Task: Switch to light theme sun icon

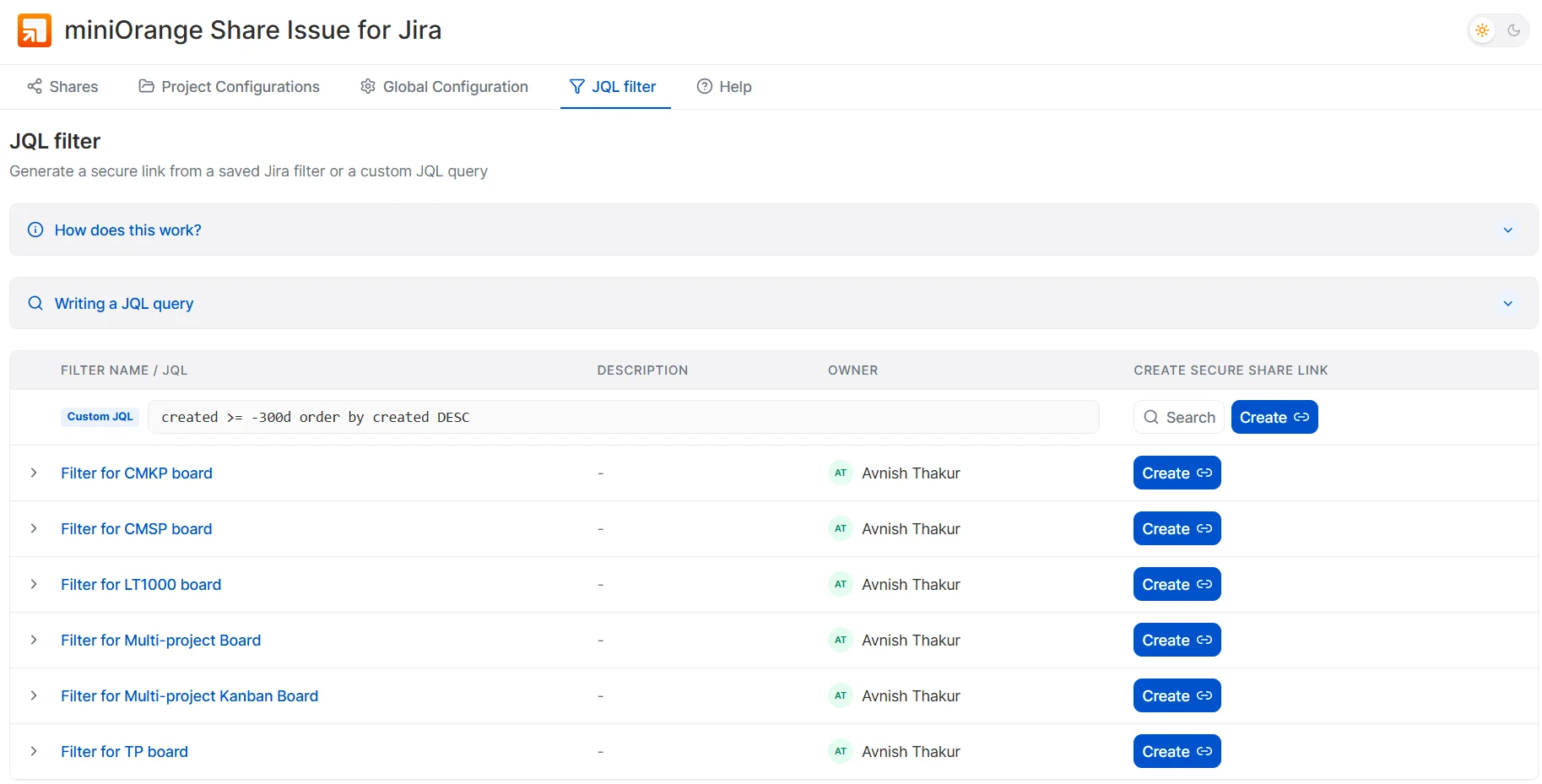Action: [1482, 30]
